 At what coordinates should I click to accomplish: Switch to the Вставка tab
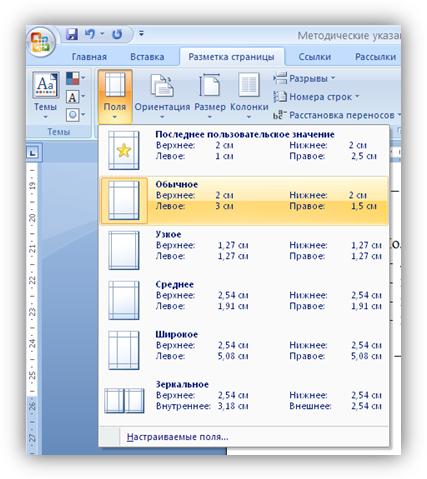pos(147,57)
